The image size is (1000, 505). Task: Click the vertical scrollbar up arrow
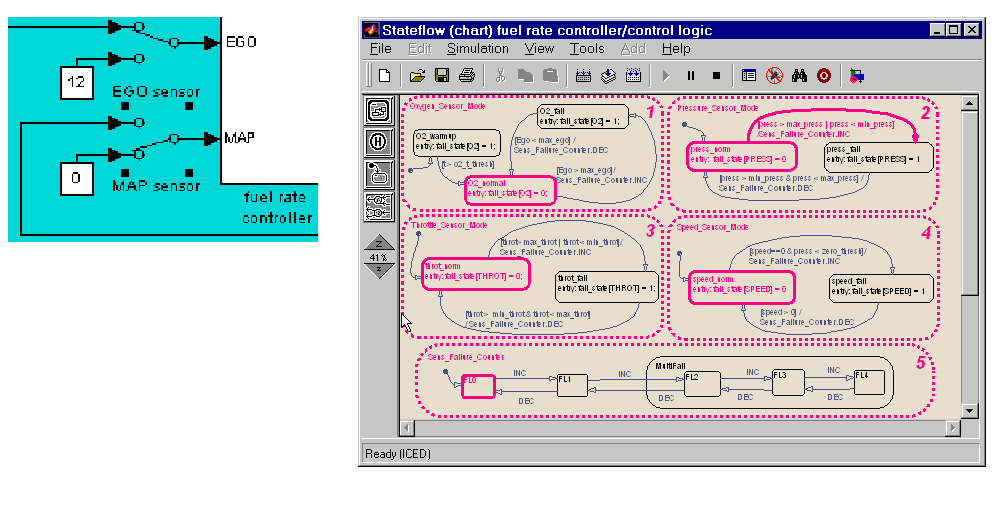click(x=969, y=103)
